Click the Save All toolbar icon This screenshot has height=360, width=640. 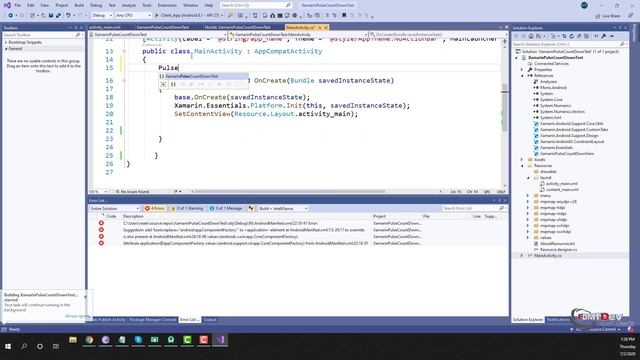click(58, 16)
